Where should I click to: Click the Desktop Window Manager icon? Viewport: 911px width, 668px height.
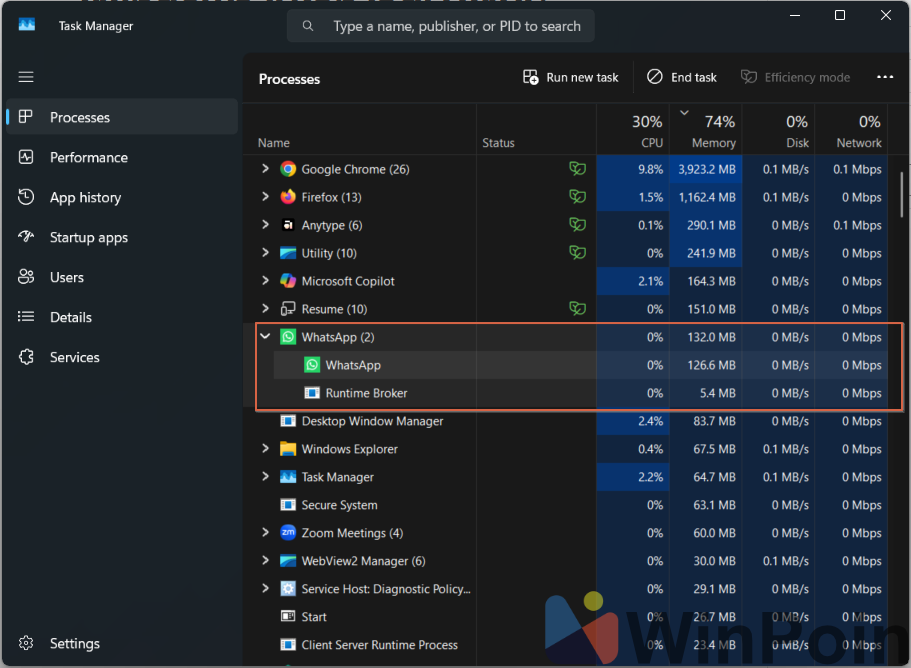click(x=288, y=421)
